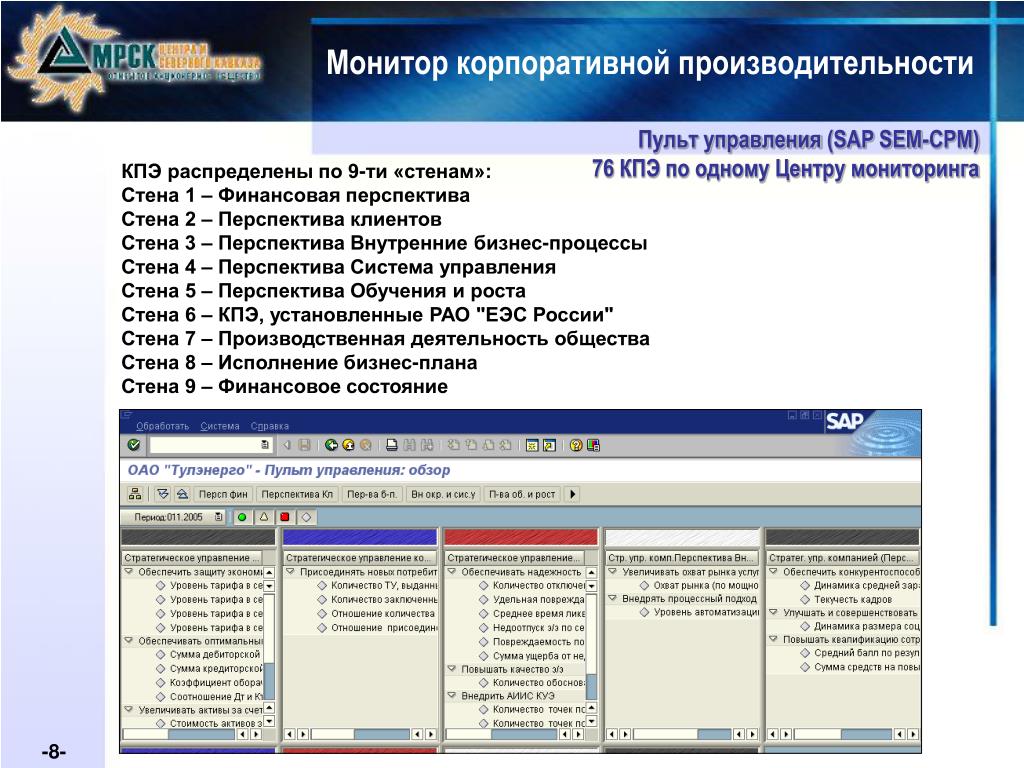Collapse the Внедрить АИИС КУЭ node

(451, 696)
